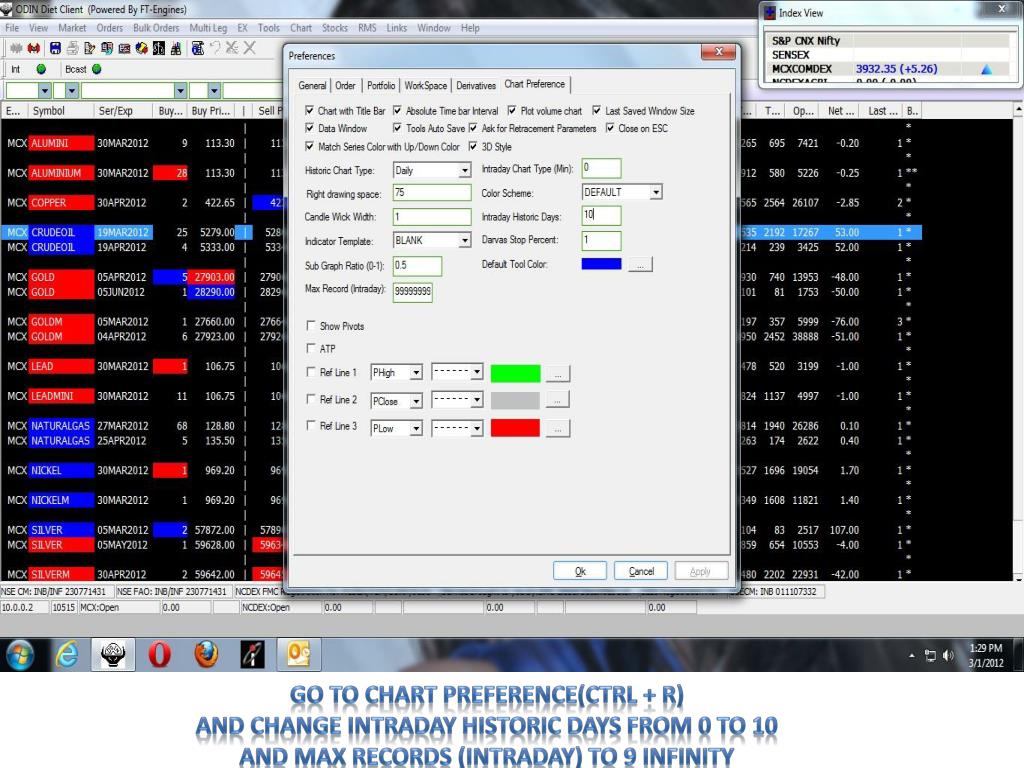1024x768 pixels.
Task: Disable the Data Window checkbox
Action: point(310,128)
